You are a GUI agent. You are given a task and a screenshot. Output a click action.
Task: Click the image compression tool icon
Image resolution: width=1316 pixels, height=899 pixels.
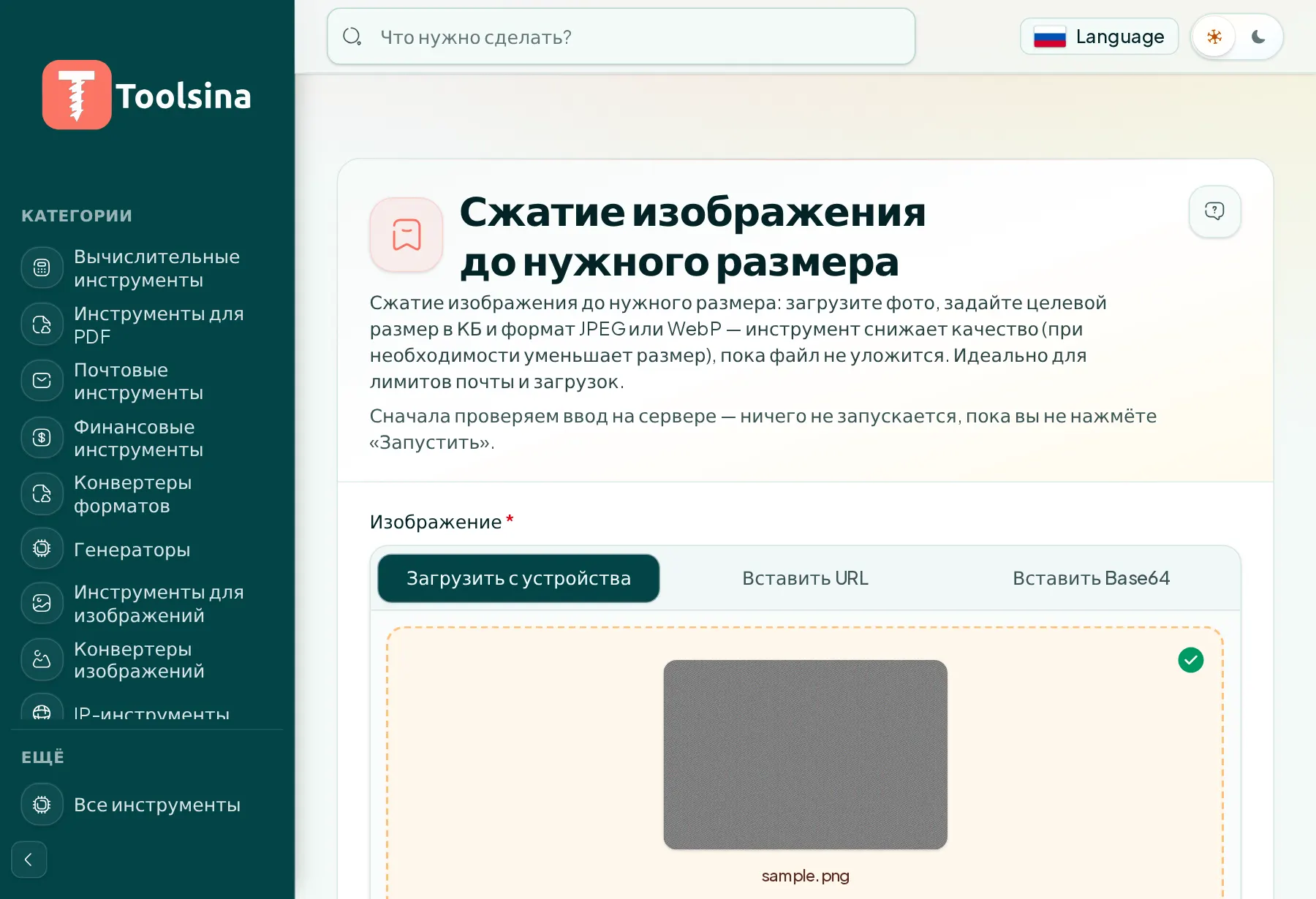click(x=406, y=235)
